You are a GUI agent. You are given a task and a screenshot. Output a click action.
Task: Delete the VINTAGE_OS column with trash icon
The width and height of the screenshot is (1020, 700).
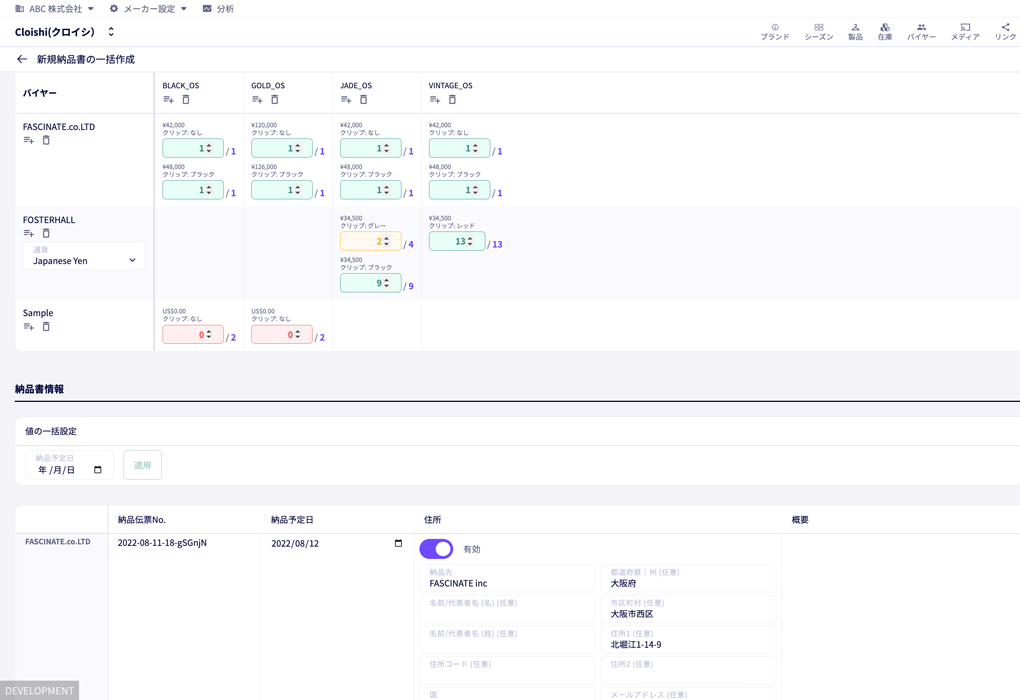(452, 100)
